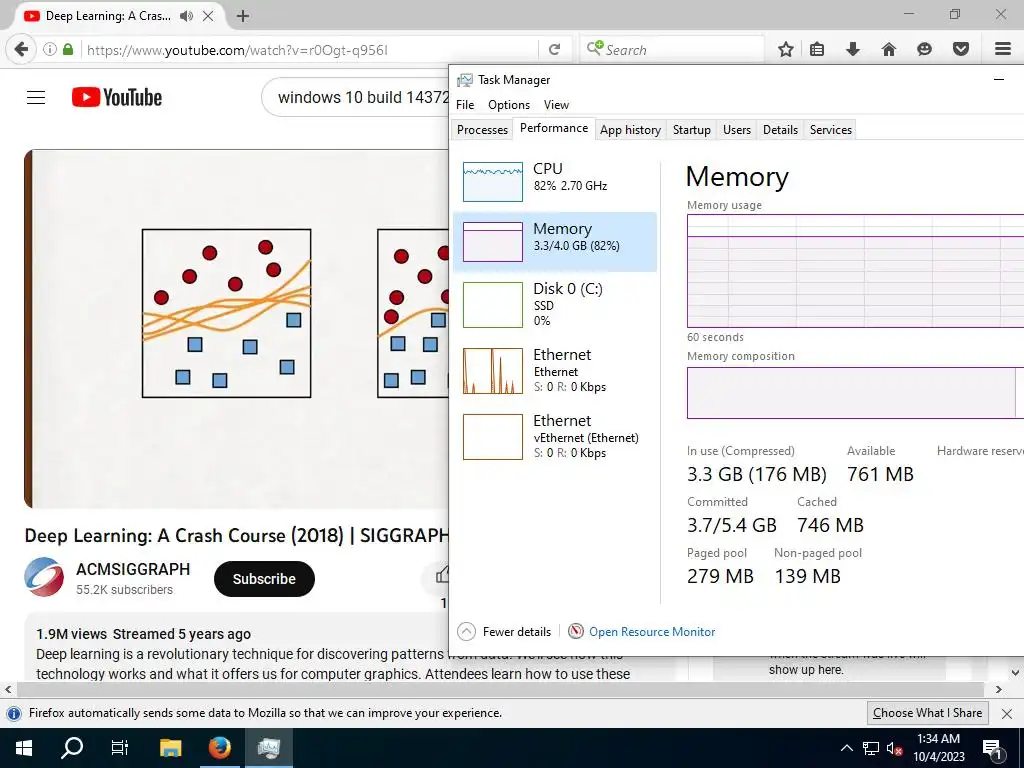Select vEthernet (Ethernet) adapter item
The image size is (1024, 768).
point(555,436)
